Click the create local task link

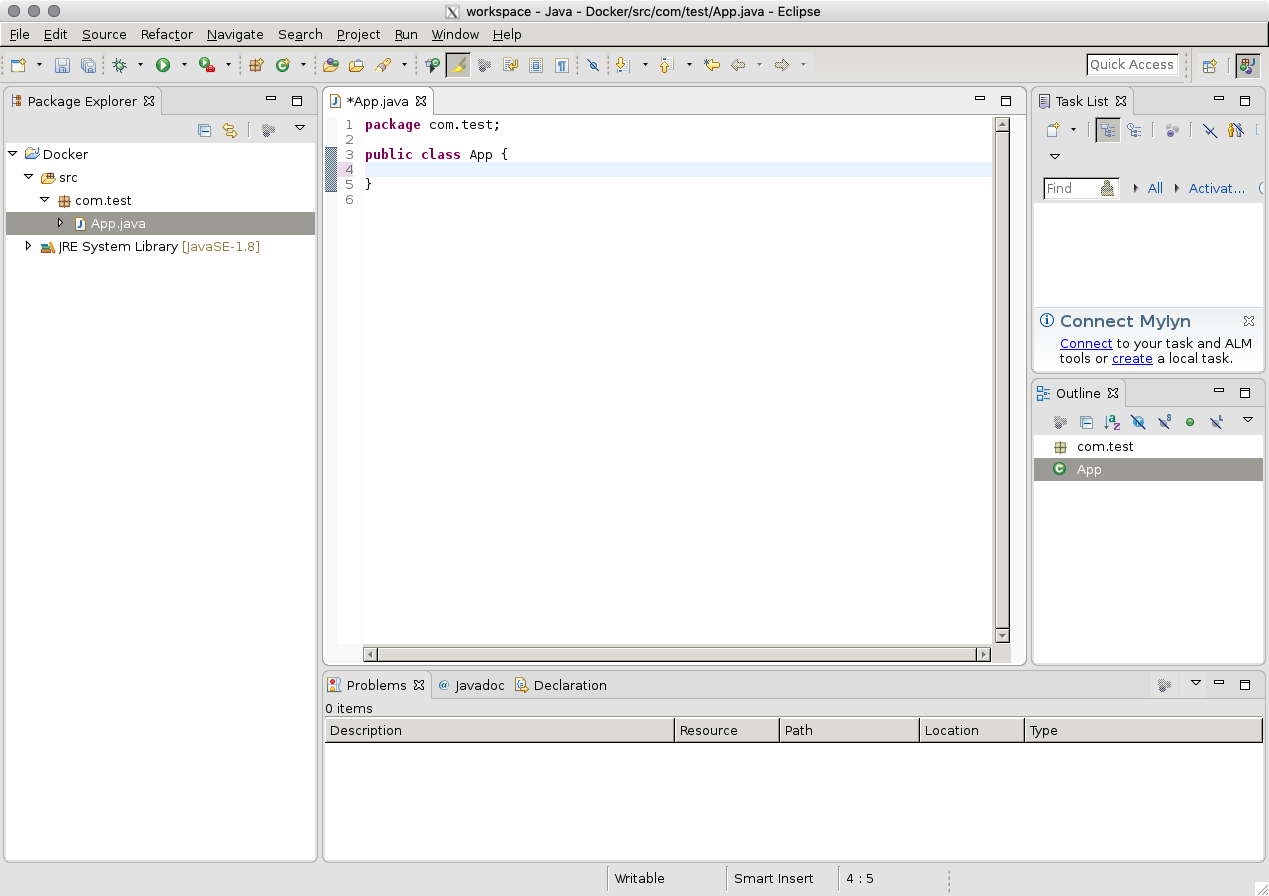[1132, 358]
